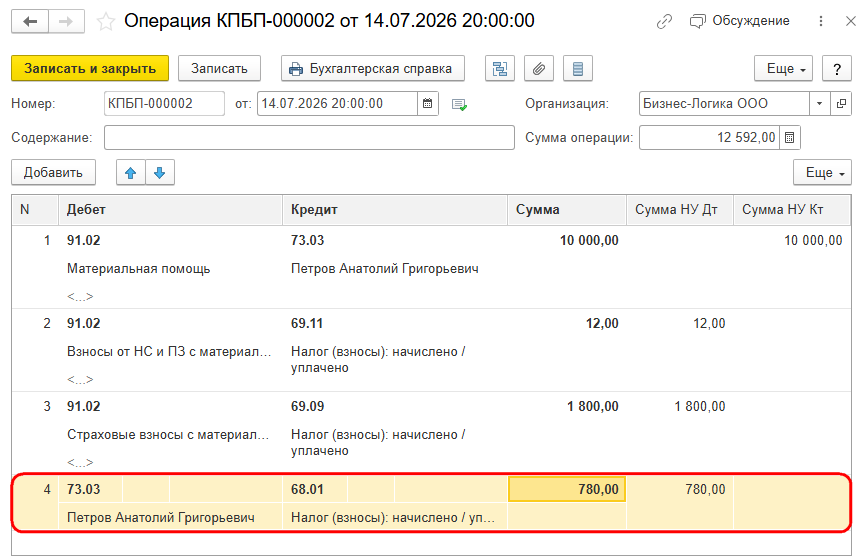Image resolution: width=864 pixels, height=556 pixels.
Task: Click the Кредит column header
Action: 395,210
